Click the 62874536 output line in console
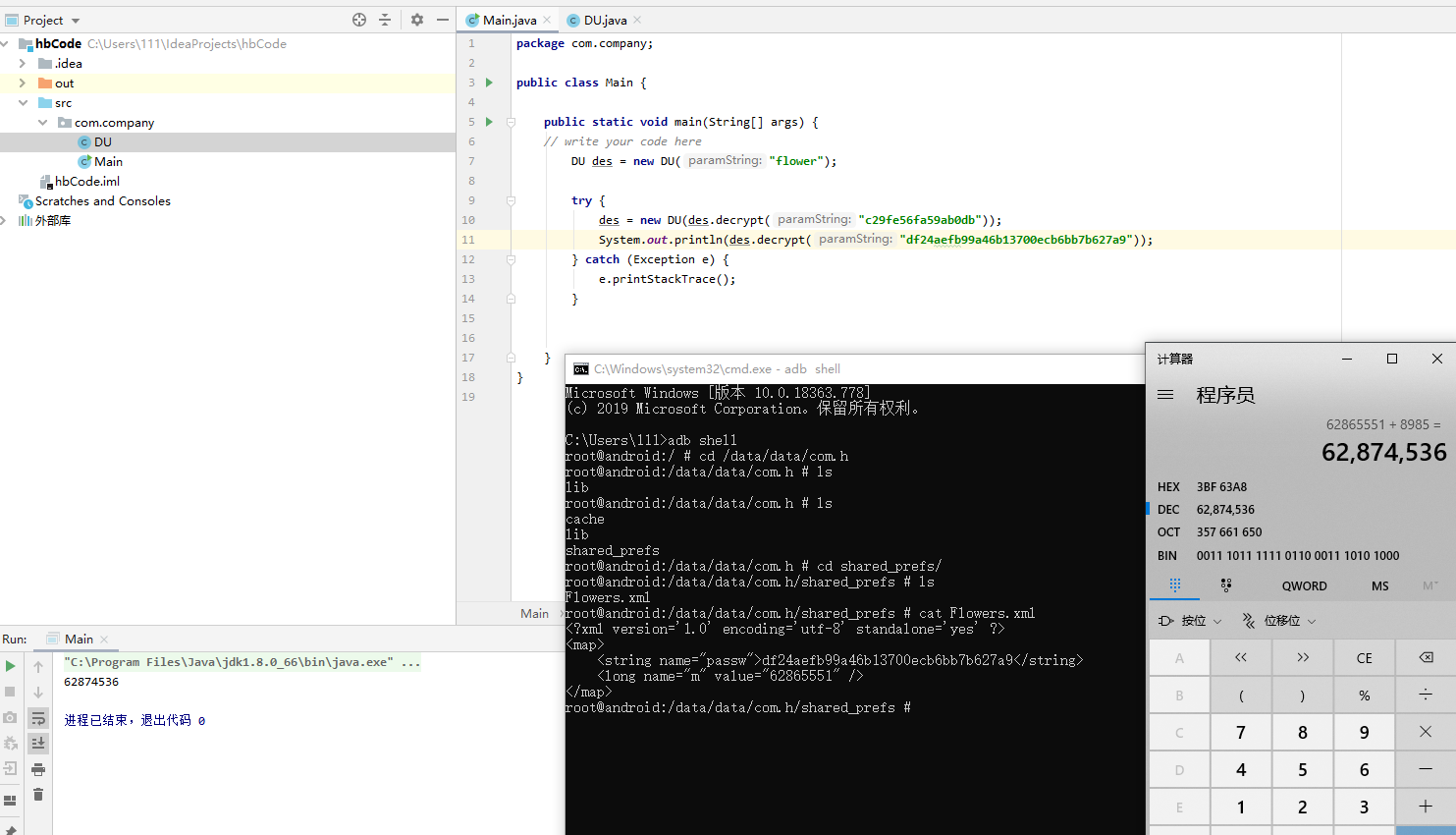This screenshot has height=835, width=1456. tap(91, 682)
